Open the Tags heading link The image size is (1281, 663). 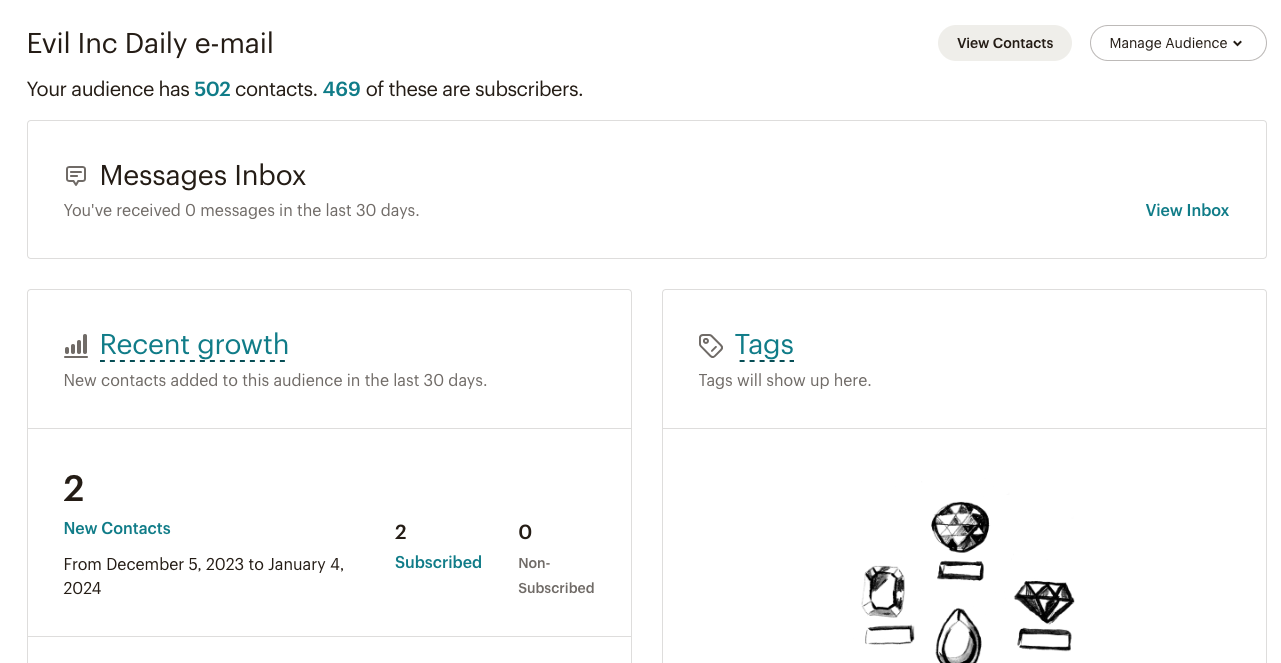[764, 345]
